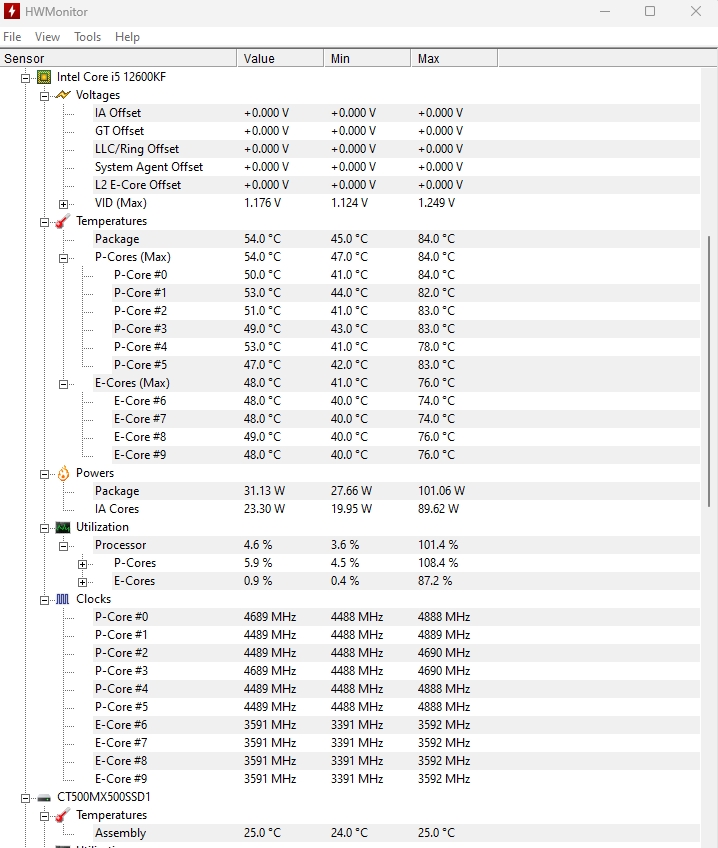The width and height of the screenshot is (718, 848).
Task: Click the Clocks waveform icon
Action: coord(63,599)
